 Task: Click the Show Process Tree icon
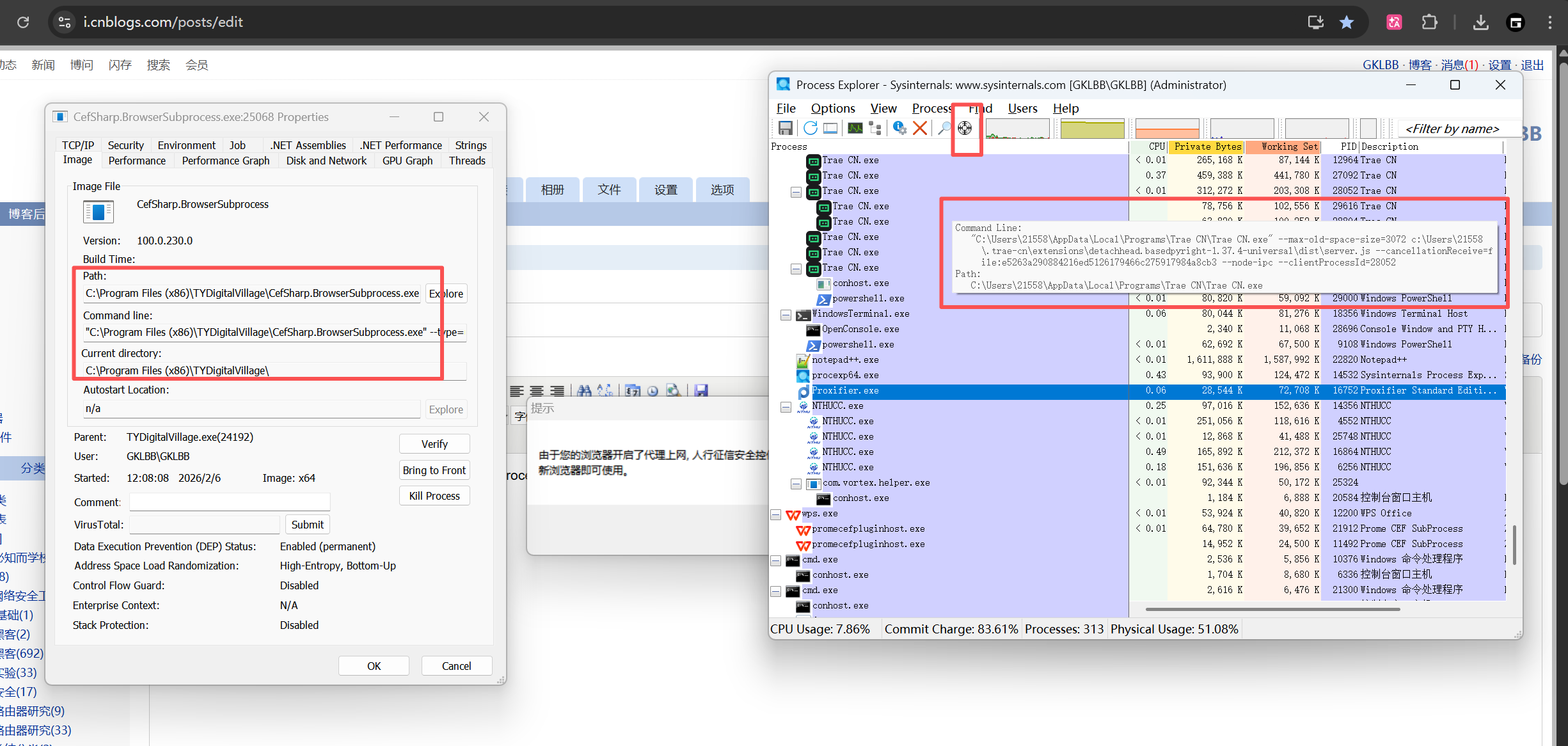[x=875, y=128]
